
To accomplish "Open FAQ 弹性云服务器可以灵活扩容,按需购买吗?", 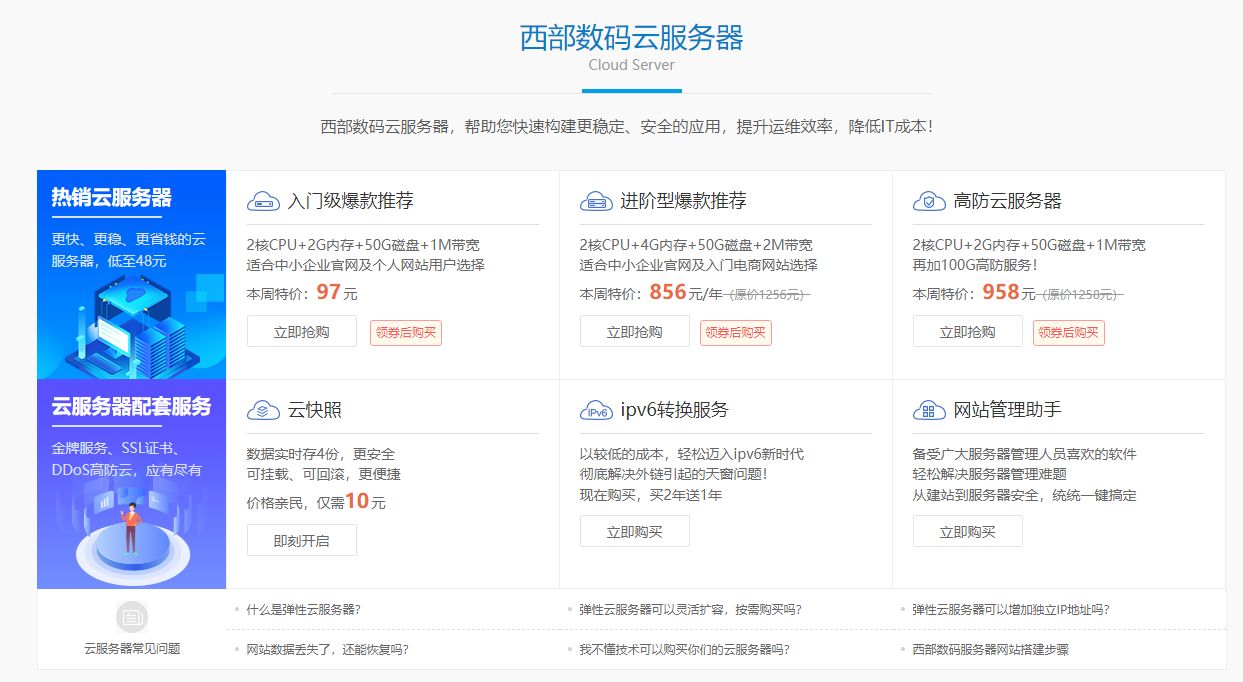I will 691,609.
